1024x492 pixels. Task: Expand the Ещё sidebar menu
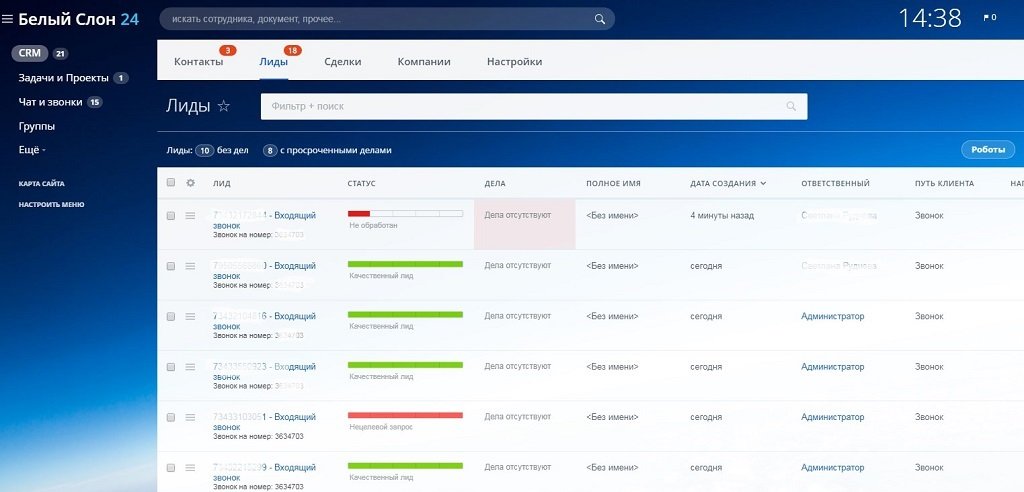(x=32, y=150)
